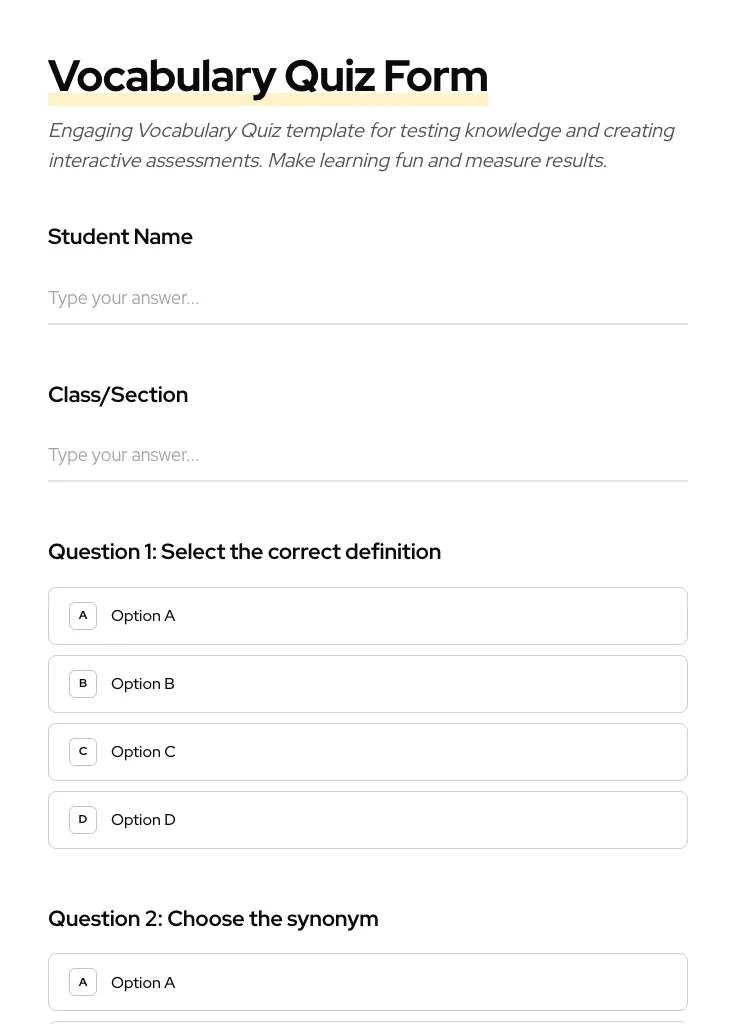Click the Class/Section answer field
Screen dimensions: 736x1024
(x=367, y=455)
